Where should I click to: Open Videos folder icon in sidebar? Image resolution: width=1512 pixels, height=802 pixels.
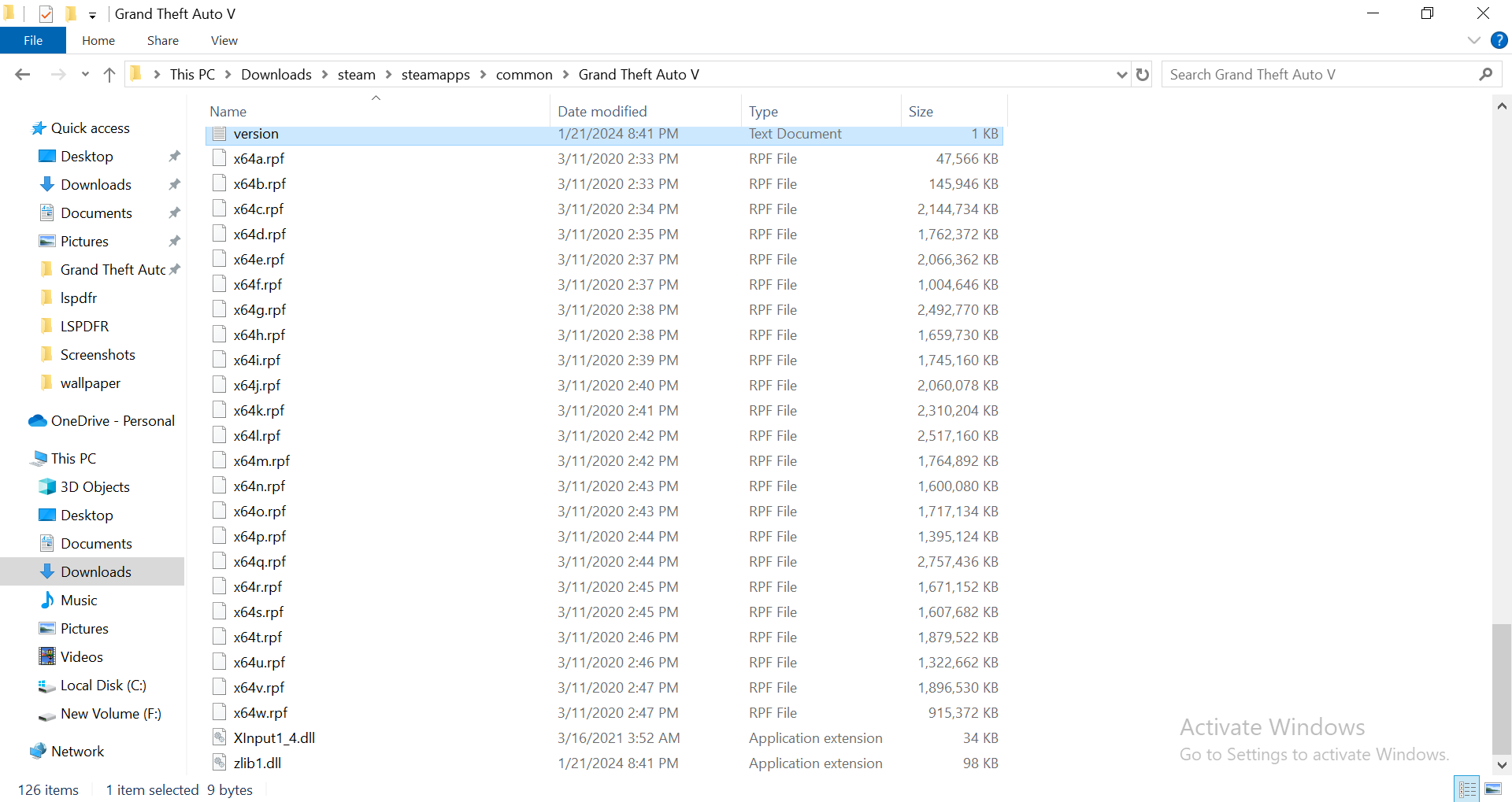pyautogui.click(x=47, y=656)
